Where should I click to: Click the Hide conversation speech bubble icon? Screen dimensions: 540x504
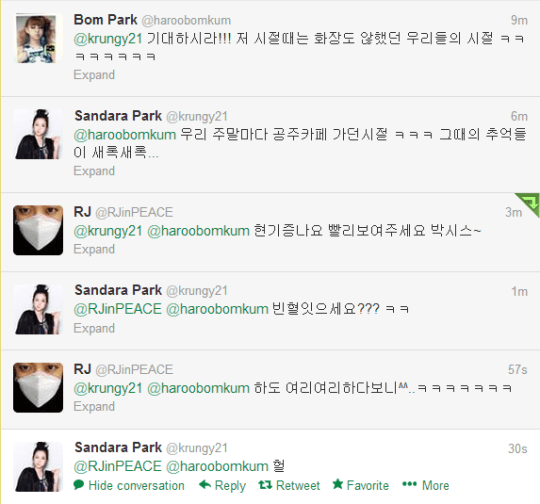point(79,484)
